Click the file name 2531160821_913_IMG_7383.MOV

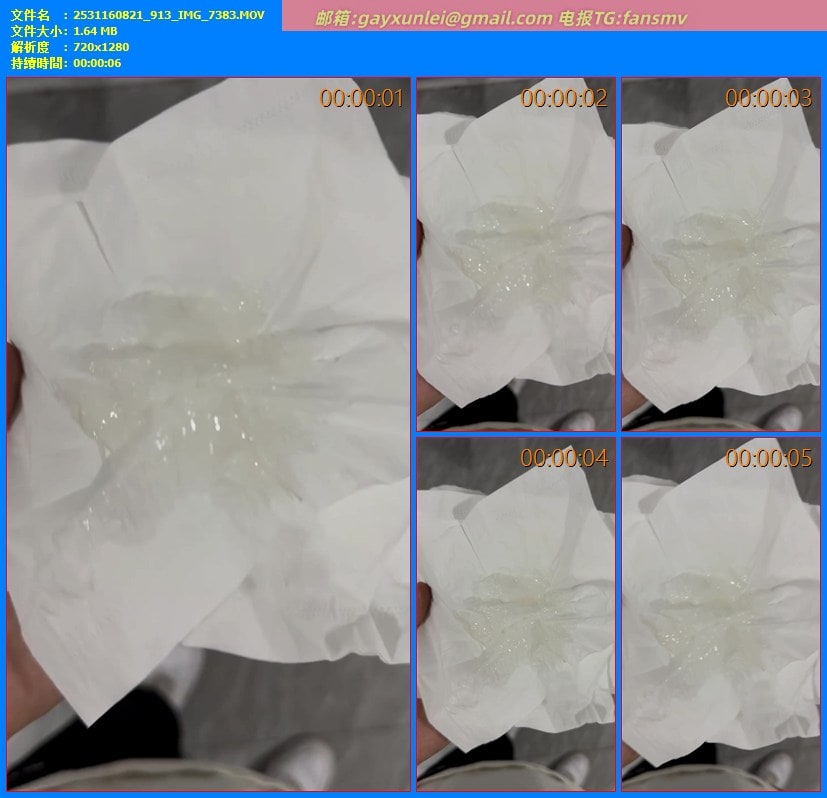170,15
